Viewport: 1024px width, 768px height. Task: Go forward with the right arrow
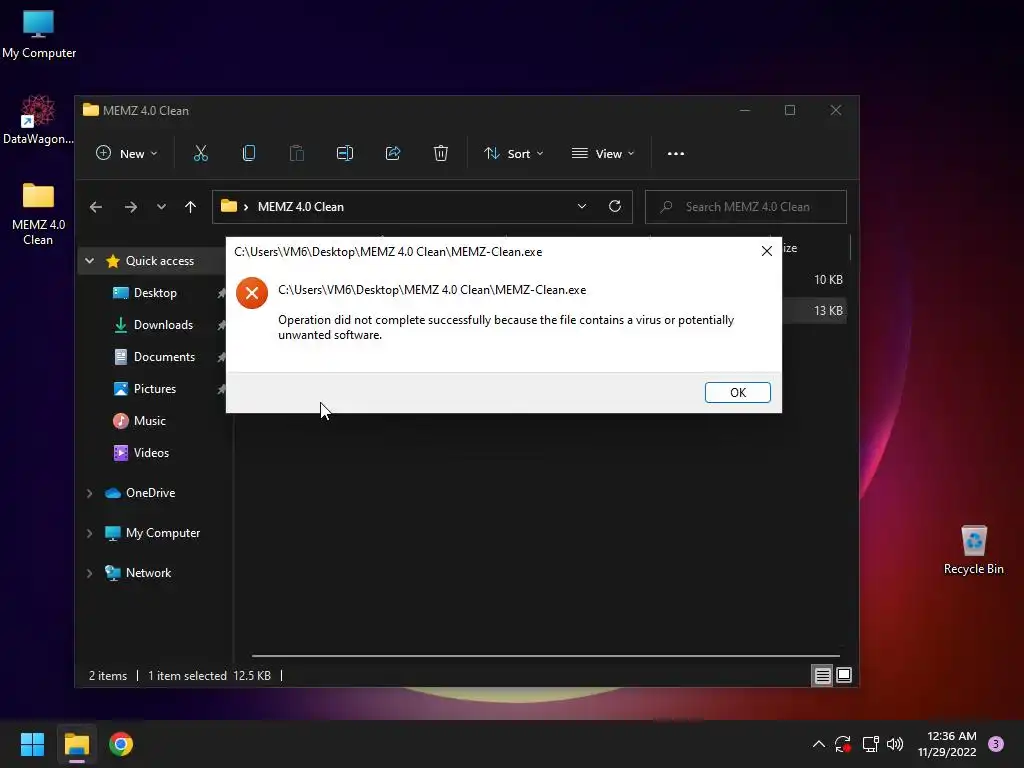pos(131,207)
